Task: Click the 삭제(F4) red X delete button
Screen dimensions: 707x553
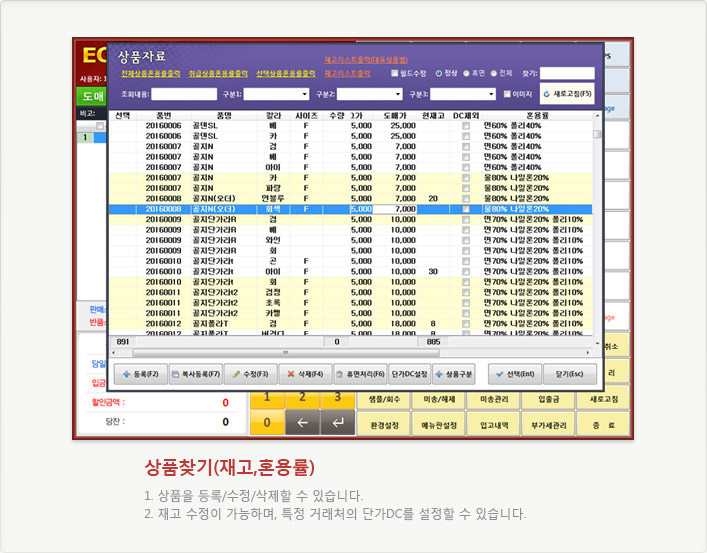Action: tap(305, 374)
